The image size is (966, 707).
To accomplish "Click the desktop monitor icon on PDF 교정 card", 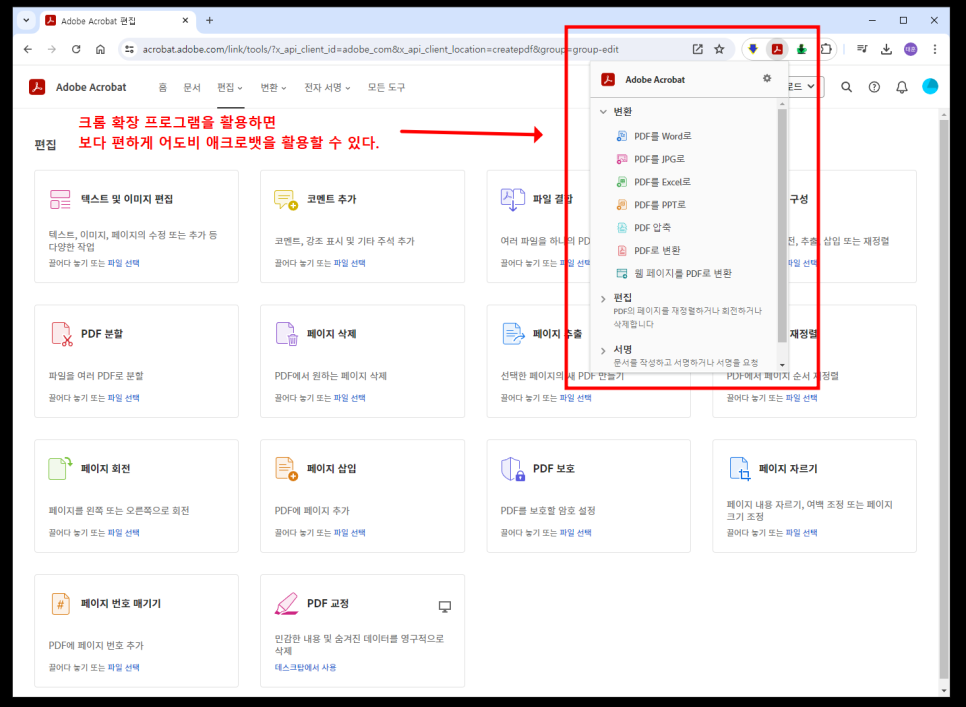I will 445,607.
